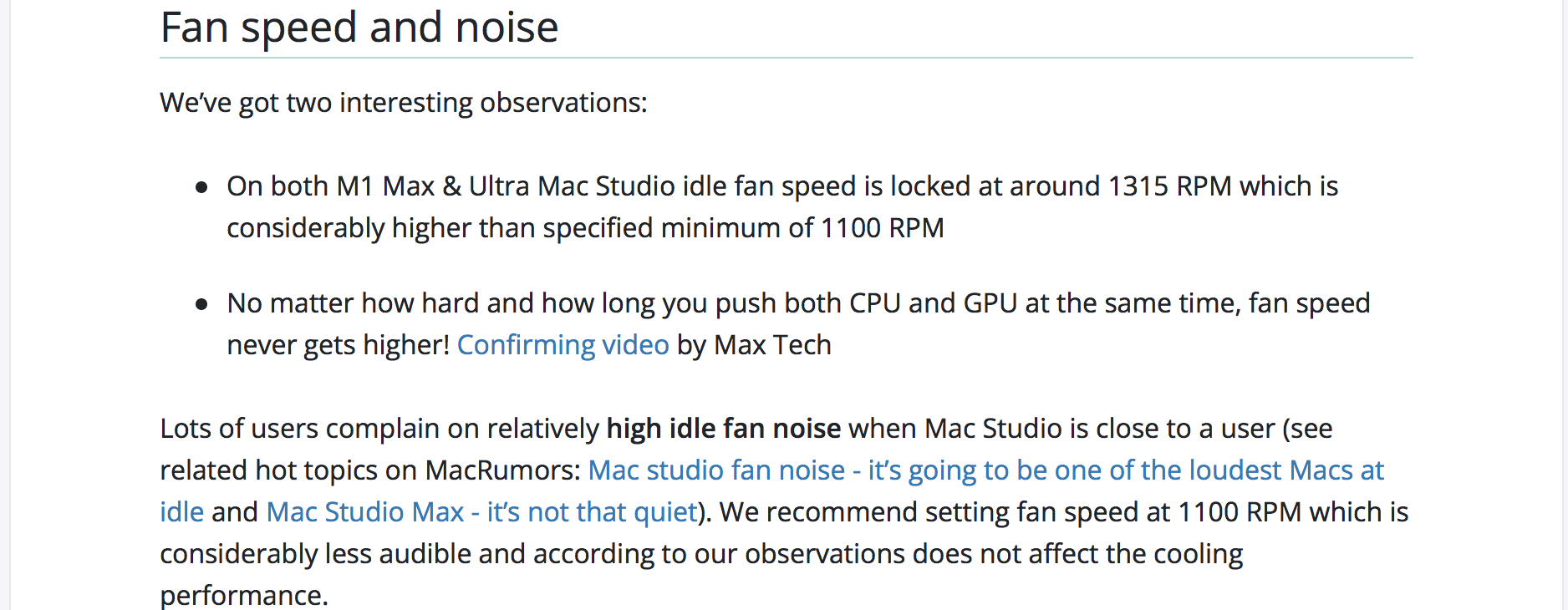The image size is (1568, 610).
Task: Click the word "MacRumors:" in the paragraph
Action: [503, 470]
